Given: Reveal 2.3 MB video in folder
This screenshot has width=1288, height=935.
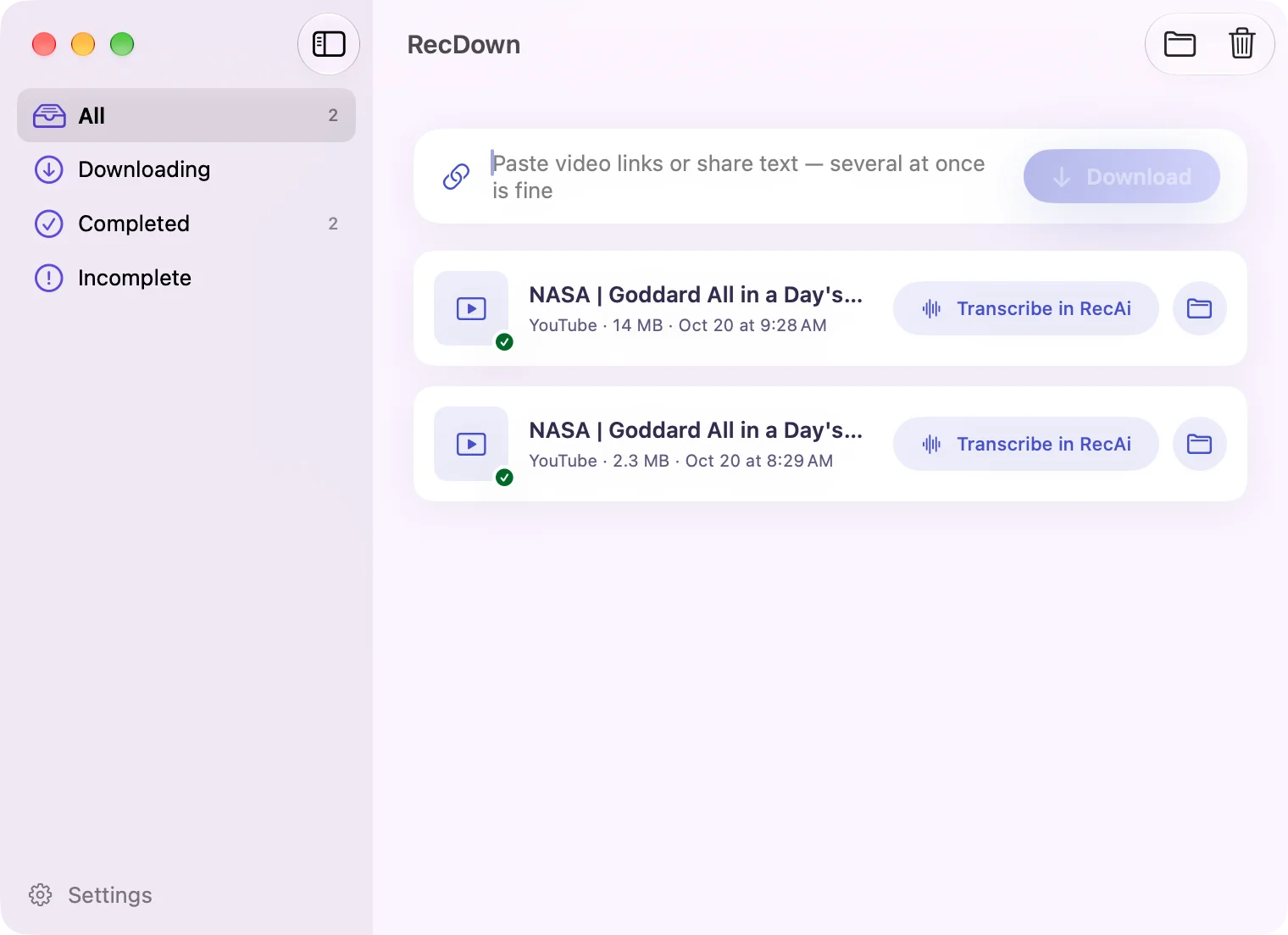Looking at the screenshot, I should [1199, 444].
